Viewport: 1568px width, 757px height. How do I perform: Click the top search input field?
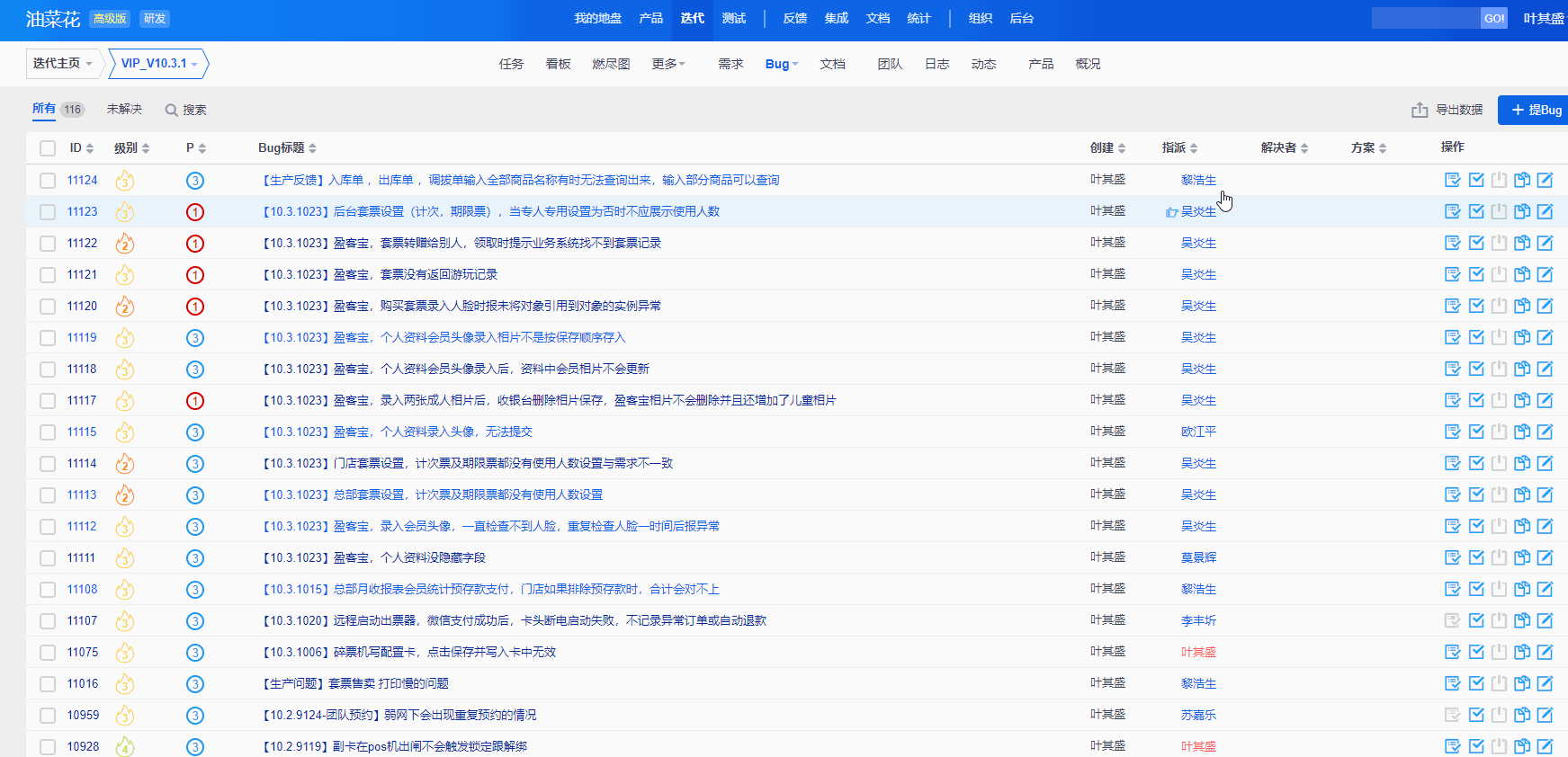click(1425, 18)
